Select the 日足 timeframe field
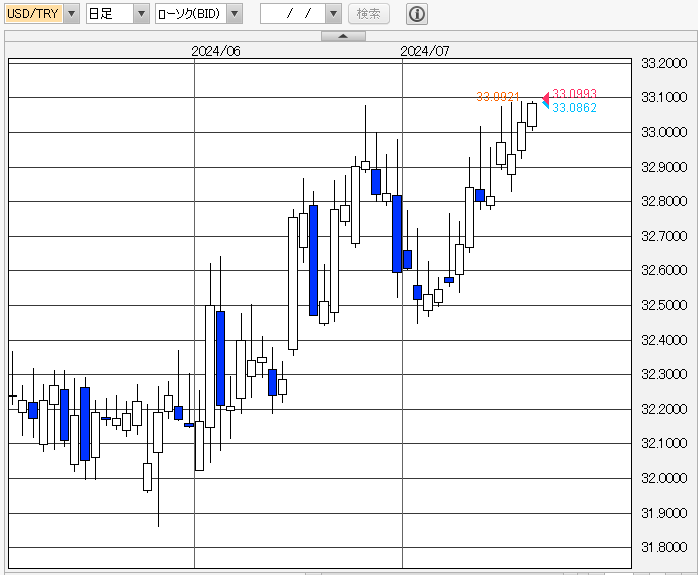This screenshot has height=575, width=698. (x=110, y=14)
